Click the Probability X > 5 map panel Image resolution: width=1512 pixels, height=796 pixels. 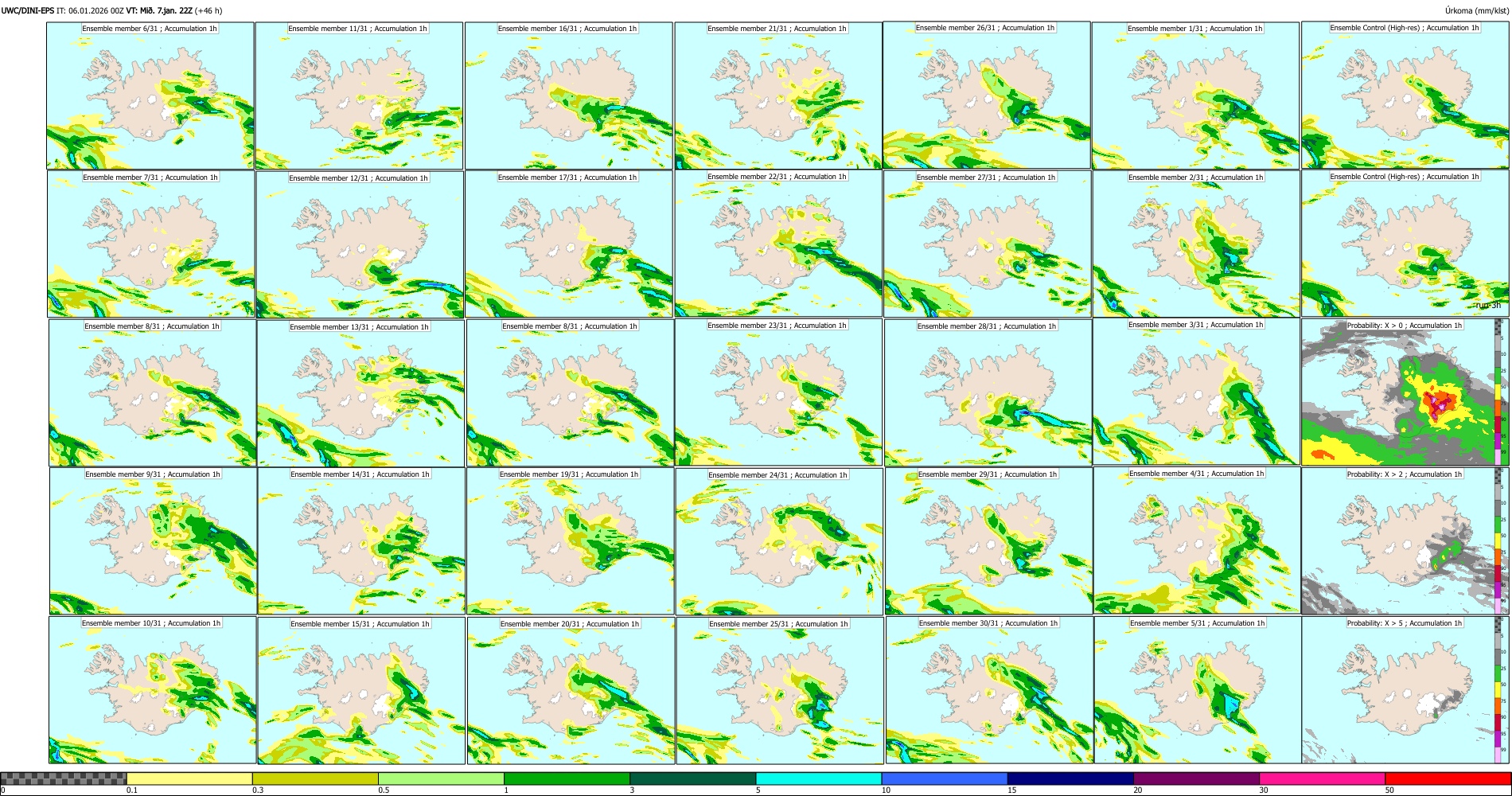pos(1405,690)
